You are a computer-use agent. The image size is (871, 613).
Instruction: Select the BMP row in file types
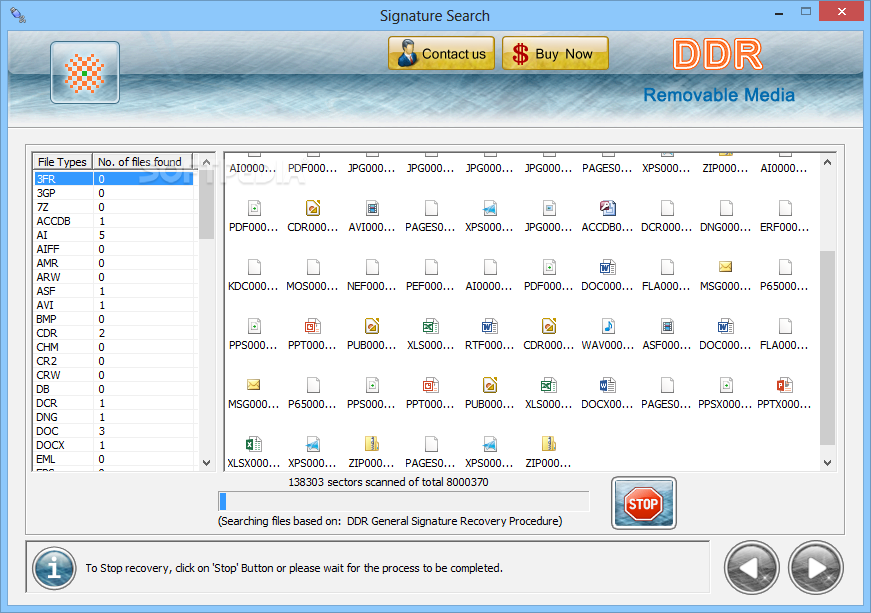(x=114, y=319)
